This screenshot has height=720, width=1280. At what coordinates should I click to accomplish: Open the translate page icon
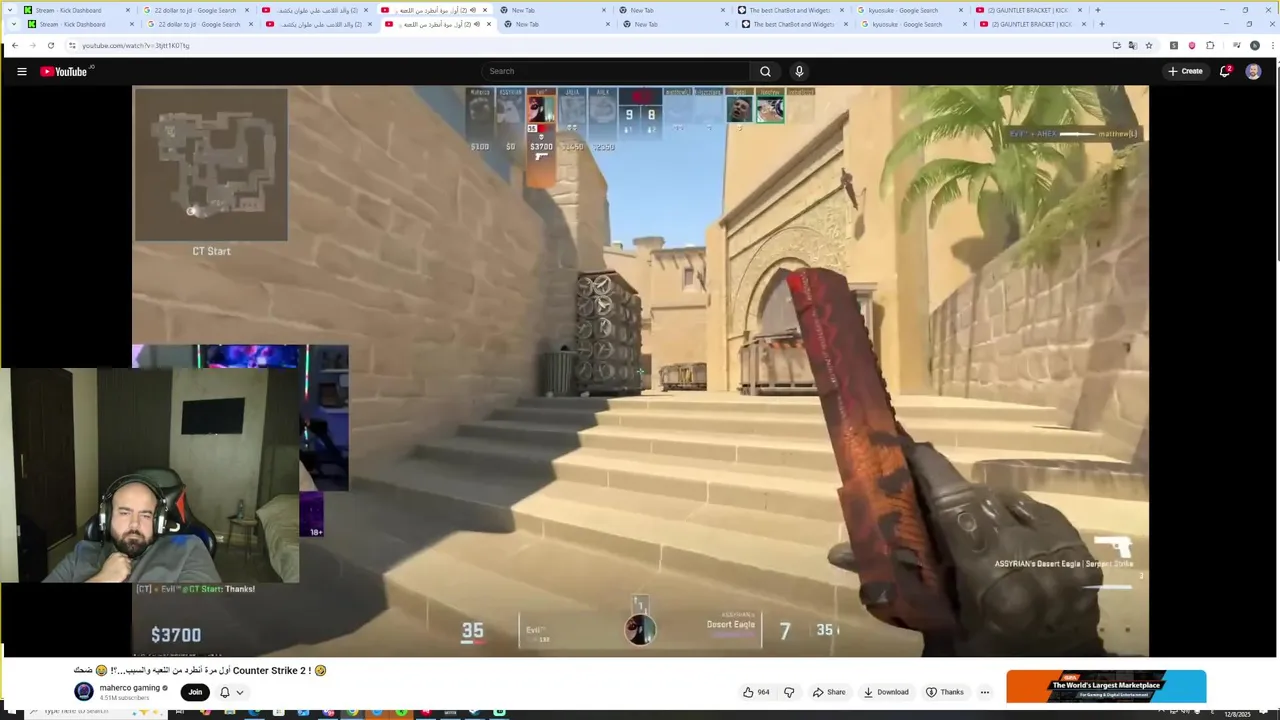pyautogui.click(x=1133, y=45)
